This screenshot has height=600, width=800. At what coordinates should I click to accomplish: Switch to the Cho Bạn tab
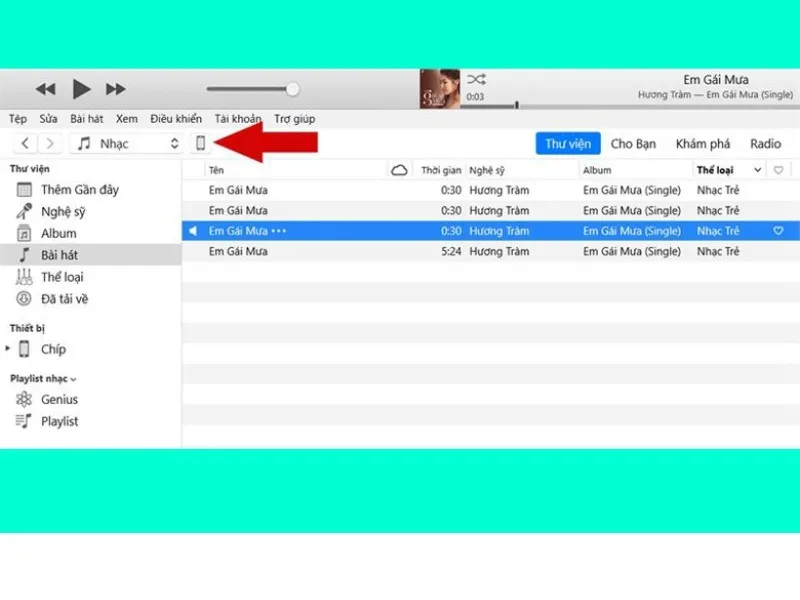[x=633, y=143]
